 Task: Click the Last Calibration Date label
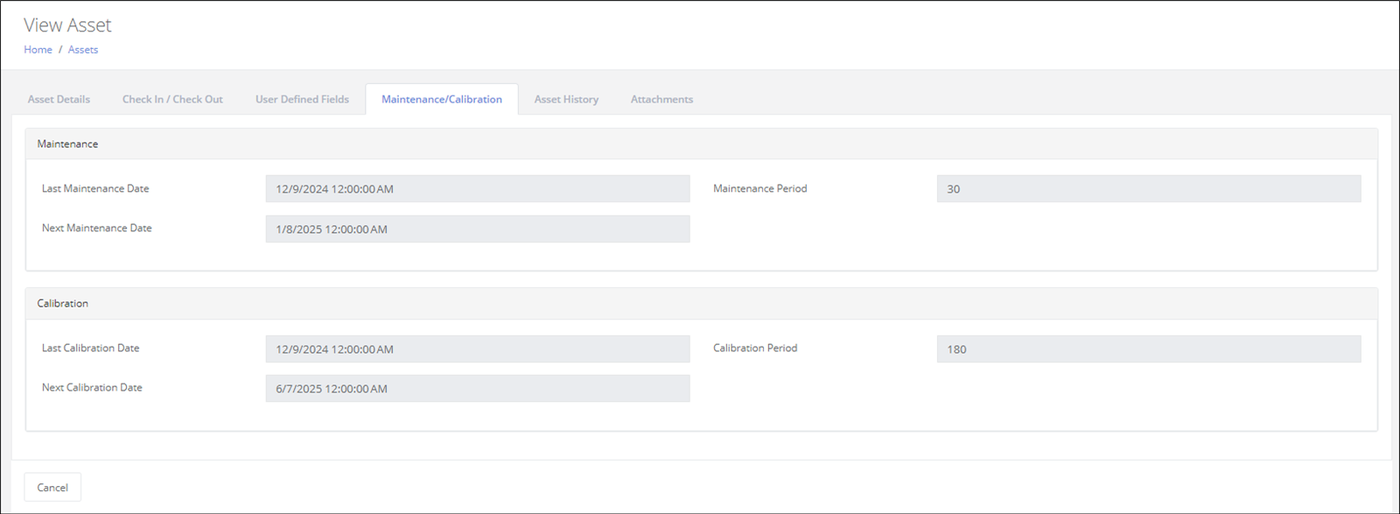click(91, 348)
